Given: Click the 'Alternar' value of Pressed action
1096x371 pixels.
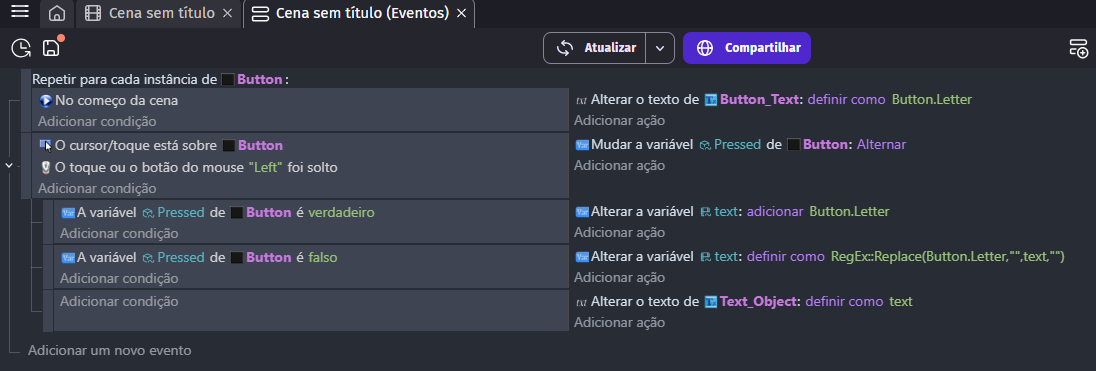Looking at the screenshot, I should (x=881, y=145).
